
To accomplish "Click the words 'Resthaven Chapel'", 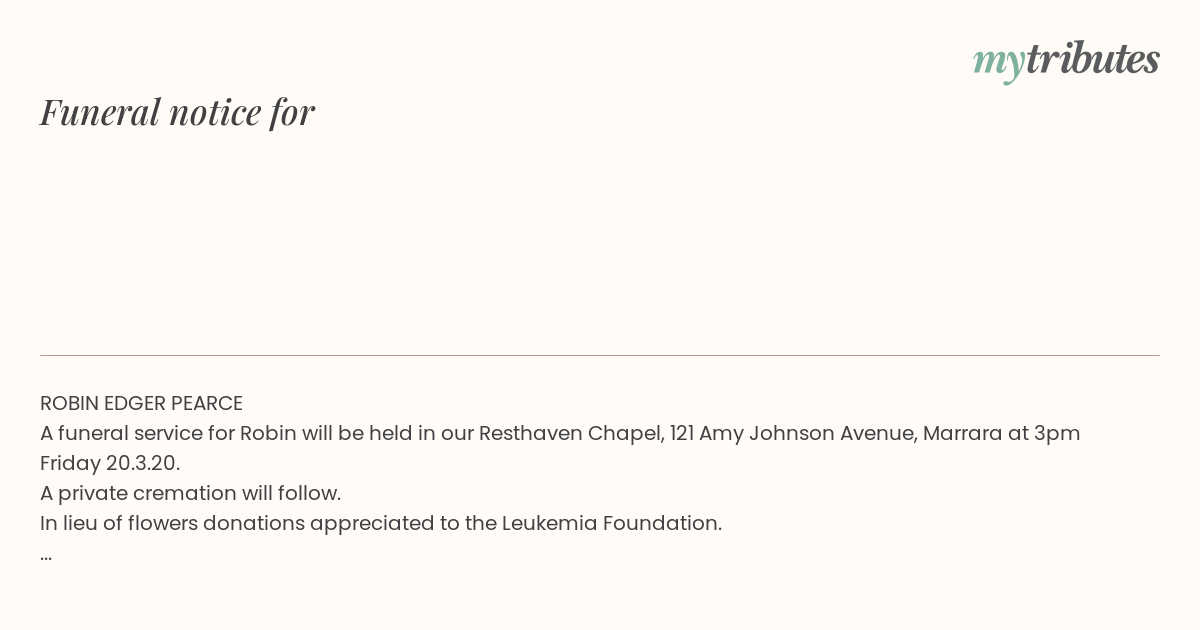I will [568, 433].
